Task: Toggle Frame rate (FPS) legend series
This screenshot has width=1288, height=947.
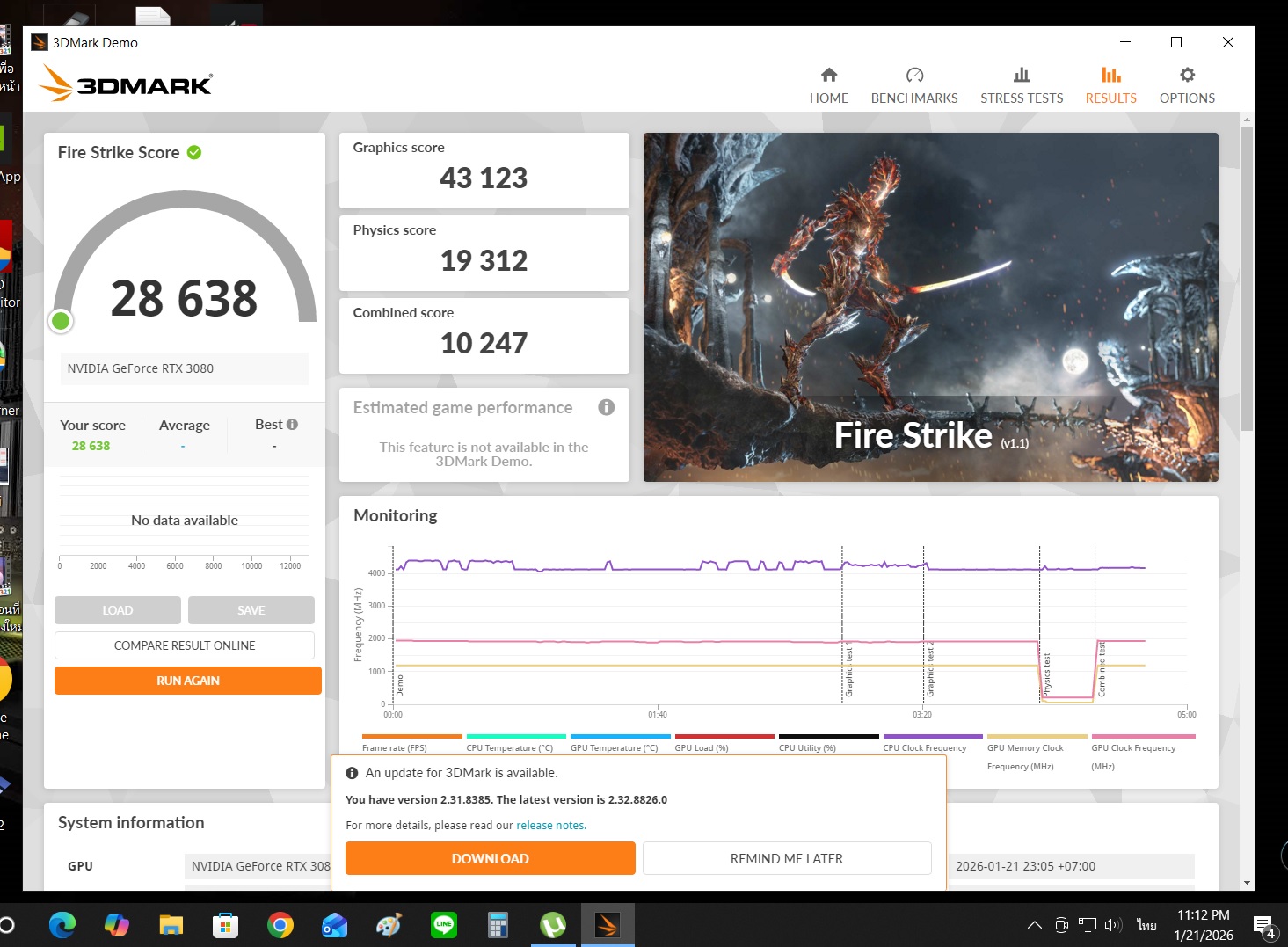Action: coord(395,747)
